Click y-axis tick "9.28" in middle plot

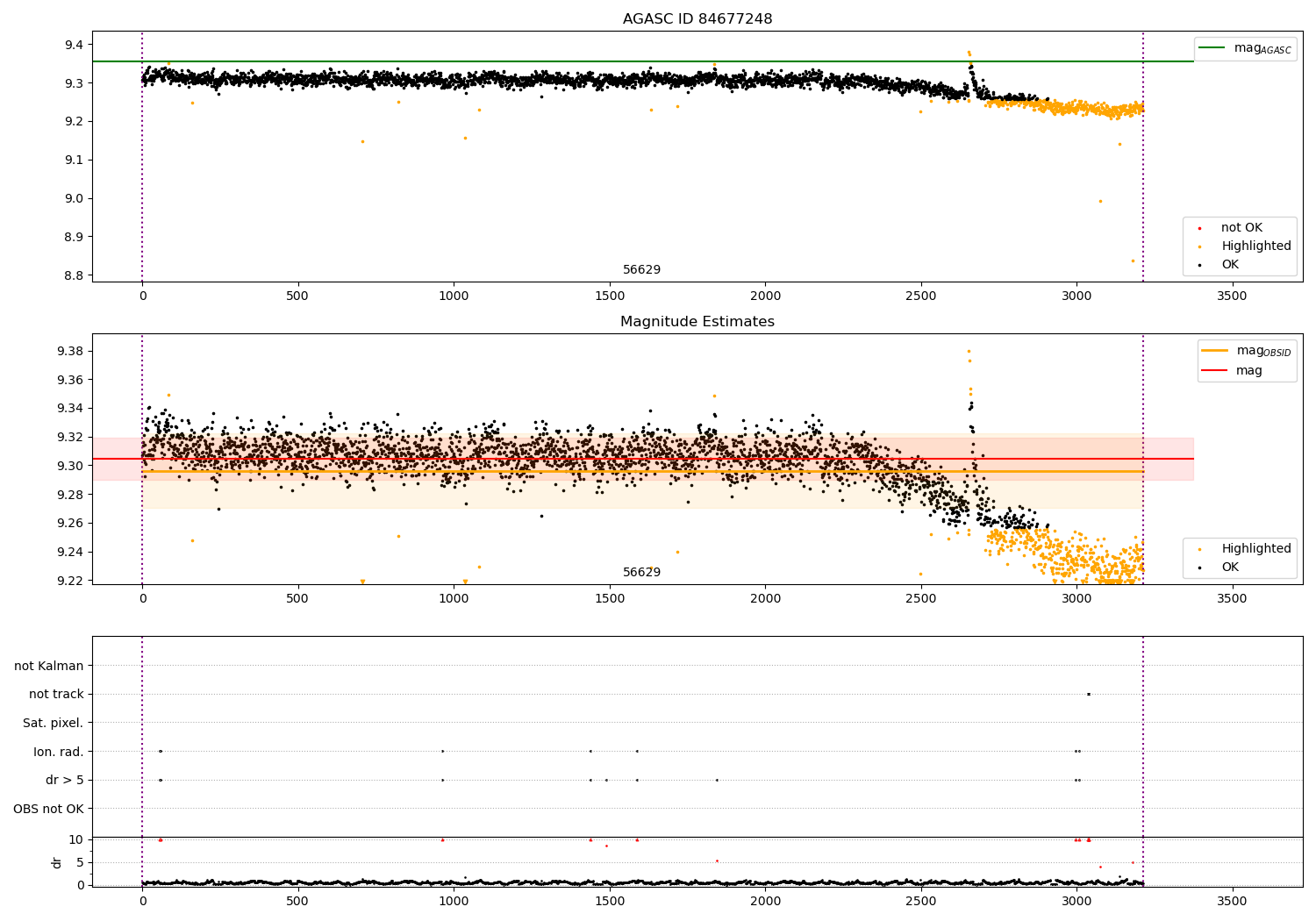pyautogui.click(x=70, y=495)
